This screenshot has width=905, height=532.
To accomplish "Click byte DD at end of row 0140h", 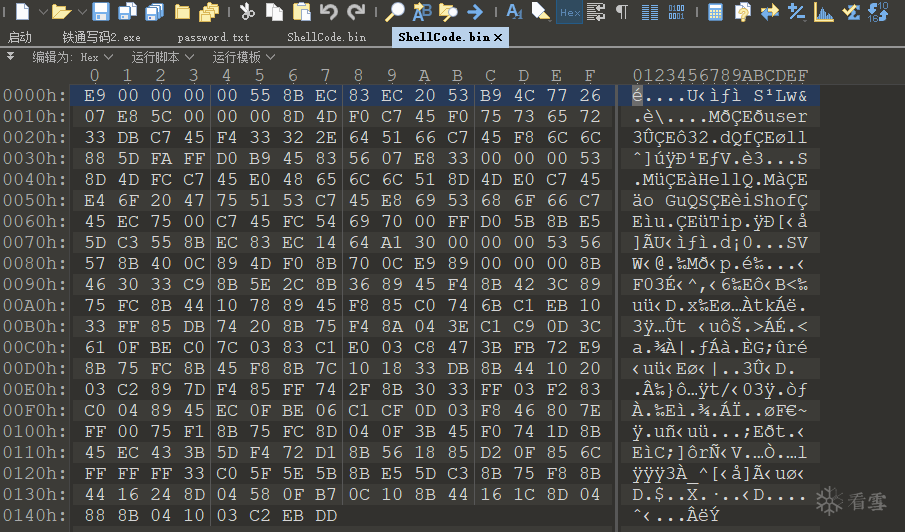I will (326, 515).
